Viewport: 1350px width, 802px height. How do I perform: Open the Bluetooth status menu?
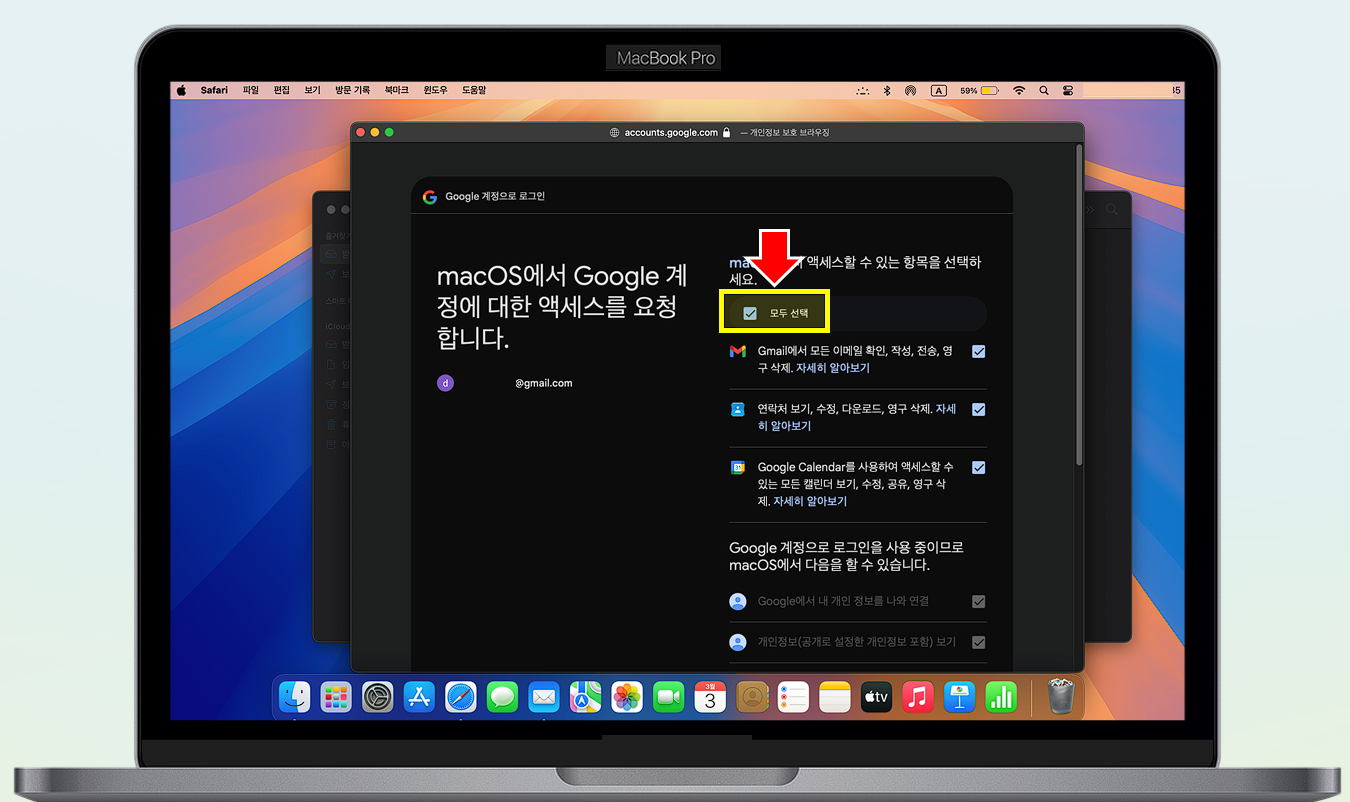(886, 90)
